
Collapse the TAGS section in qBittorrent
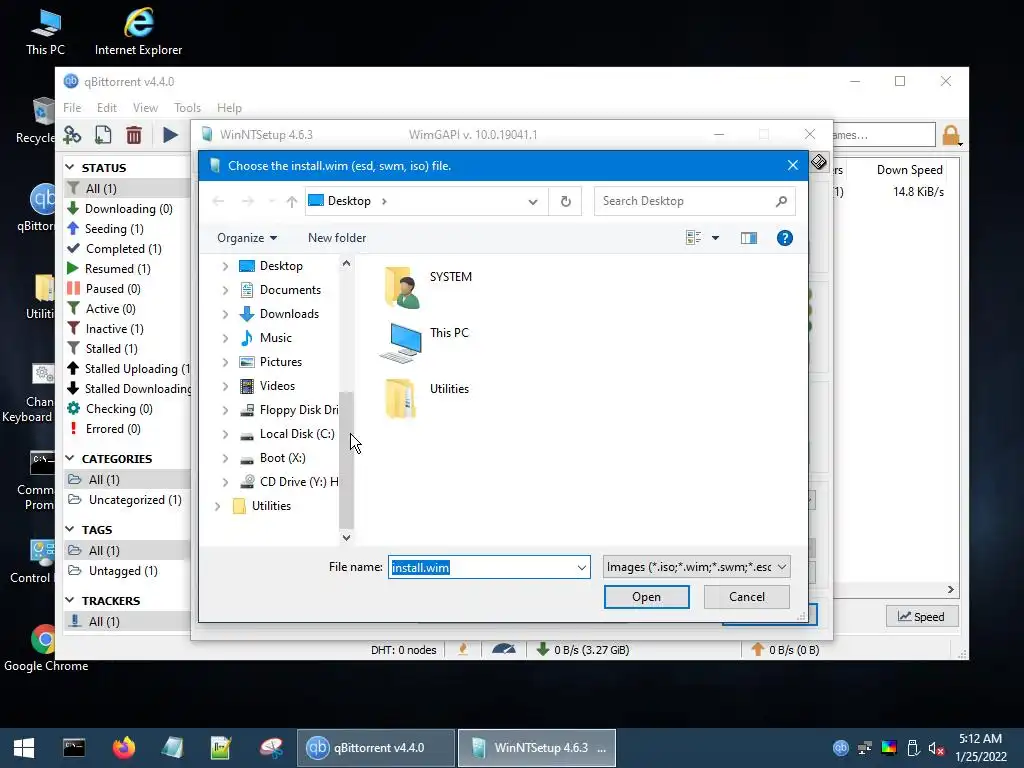point(70,529)
